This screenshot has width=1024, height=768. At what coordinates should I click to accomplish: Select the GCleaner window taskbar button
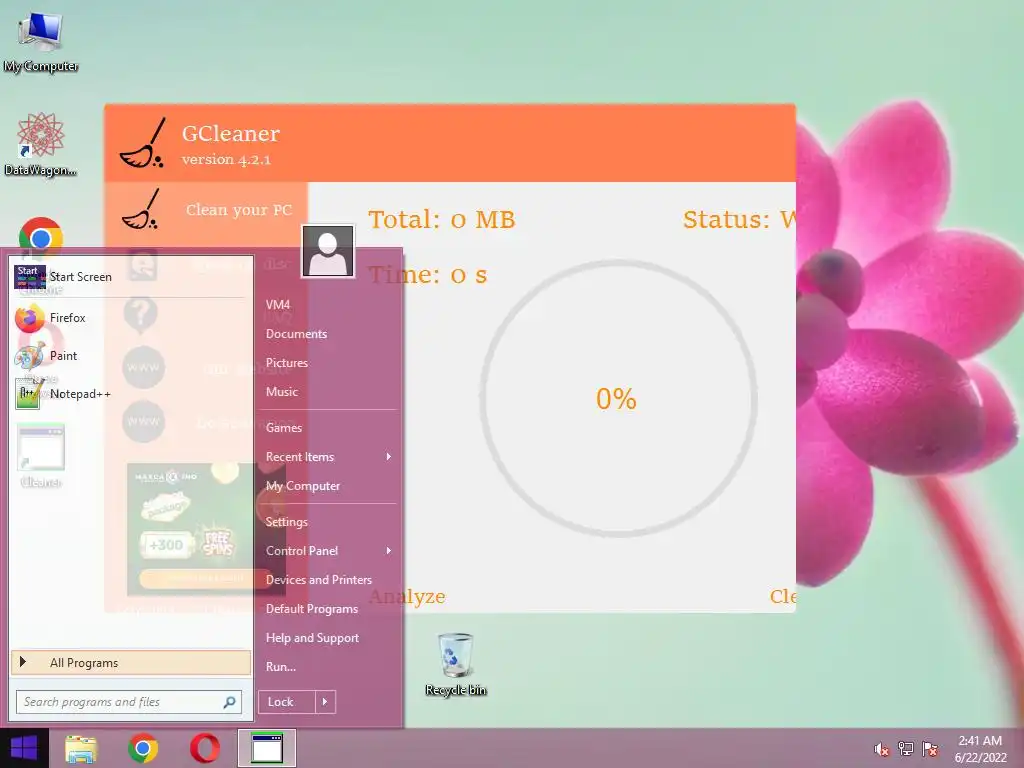tap(267, 748)
